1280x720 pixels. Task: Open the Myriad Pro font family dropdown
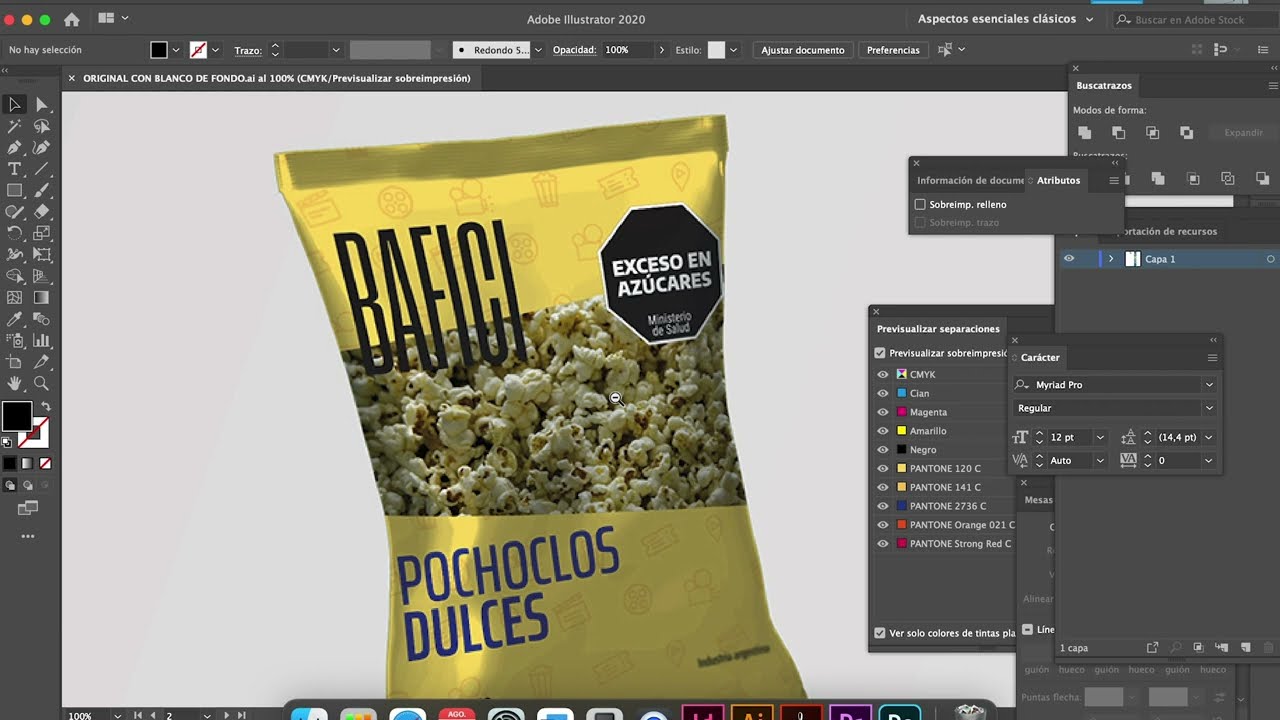[1209, 385]
